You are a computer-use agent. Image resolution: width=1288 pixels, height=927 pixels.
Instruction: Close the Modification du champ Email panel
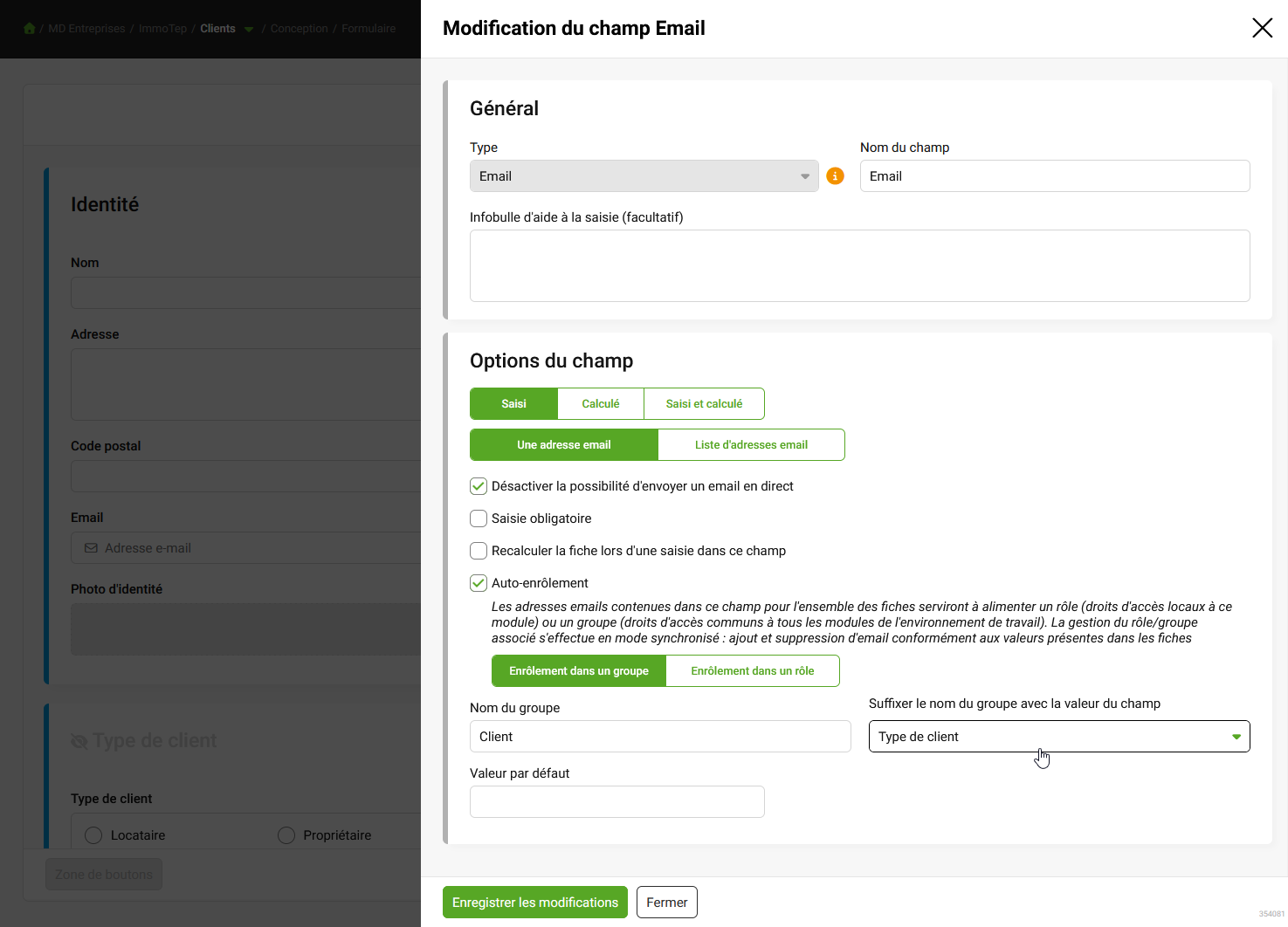pos(1262,28)
